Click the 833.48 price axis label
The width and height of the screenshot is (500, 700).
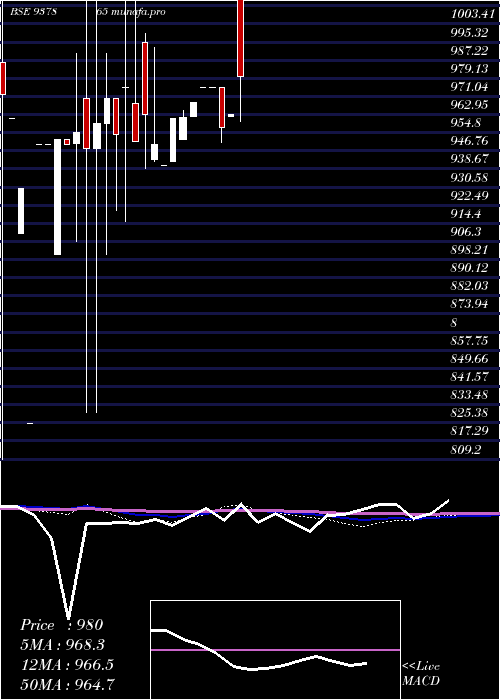(x=470, y=395)
